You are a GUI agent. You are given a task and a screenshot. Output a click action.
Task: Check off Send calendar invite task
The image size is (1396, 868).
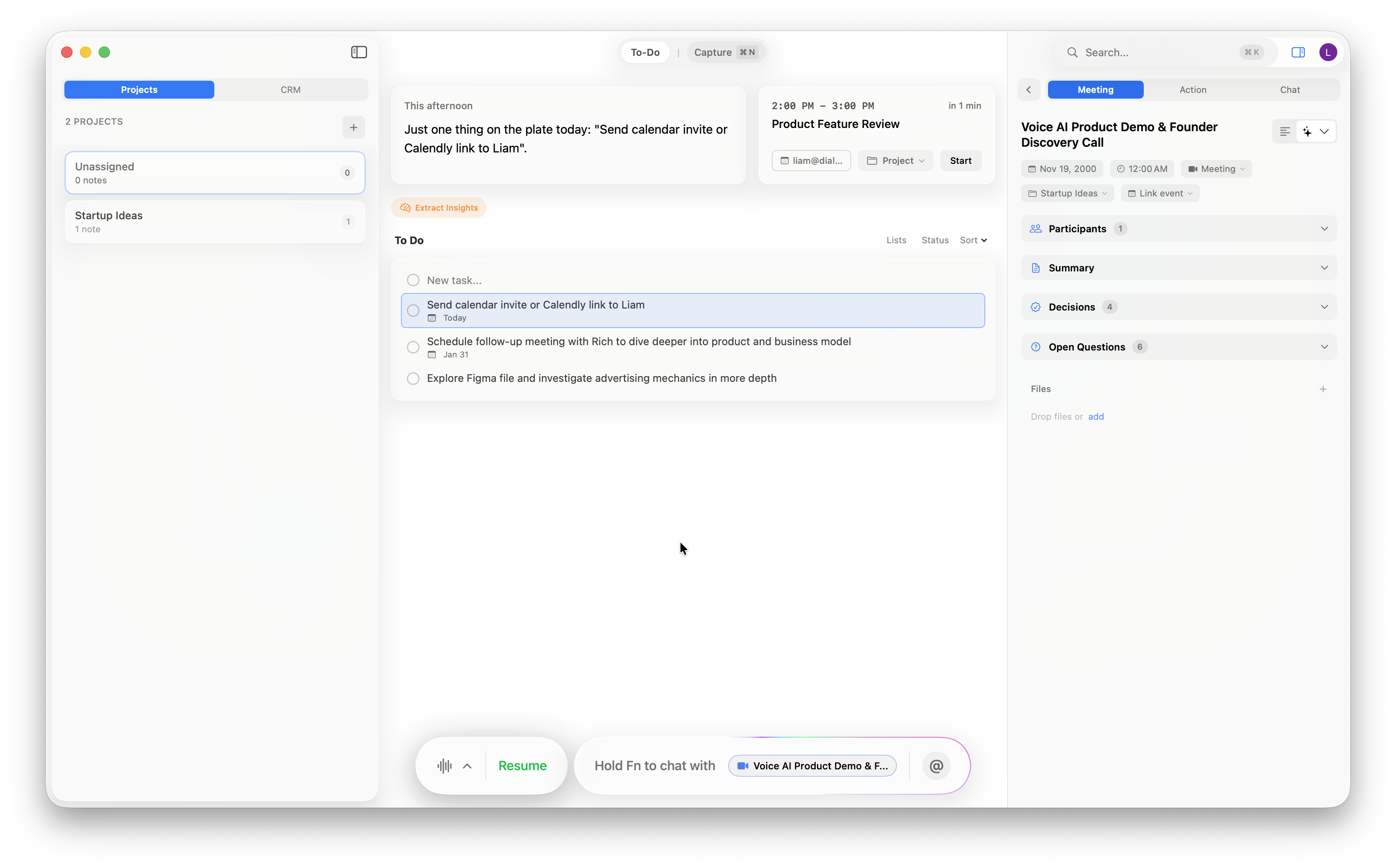click(413, 311)
